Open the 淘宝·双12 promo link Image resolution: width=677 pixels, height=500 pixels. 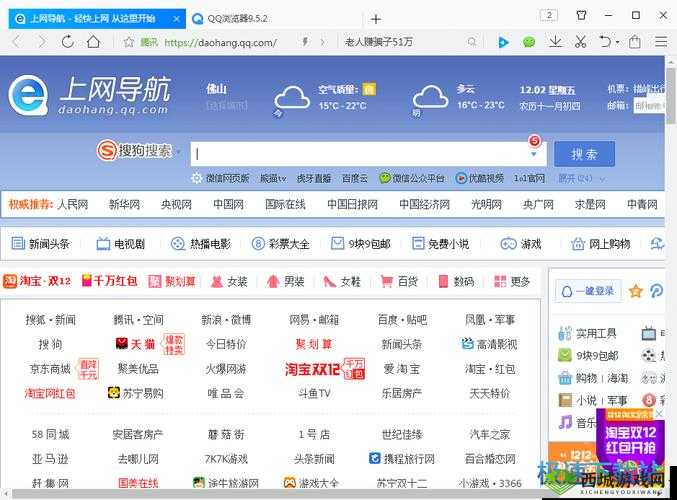37,282
